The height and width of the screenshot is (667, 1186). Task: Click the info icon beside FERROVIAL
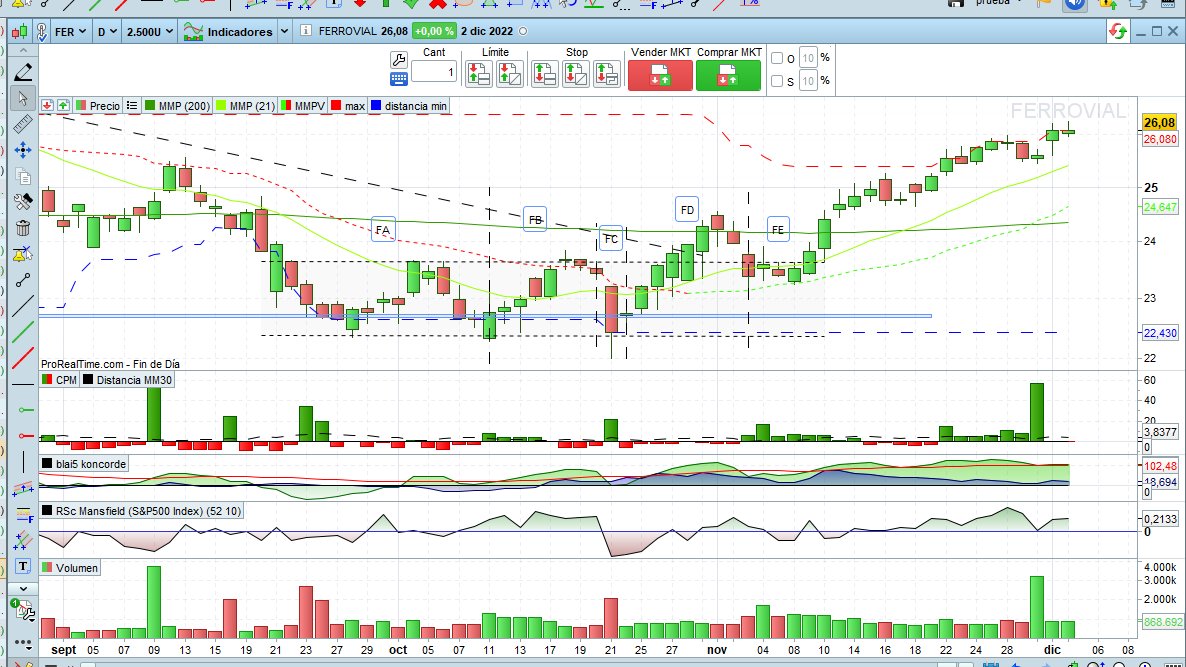pos(306,31)
